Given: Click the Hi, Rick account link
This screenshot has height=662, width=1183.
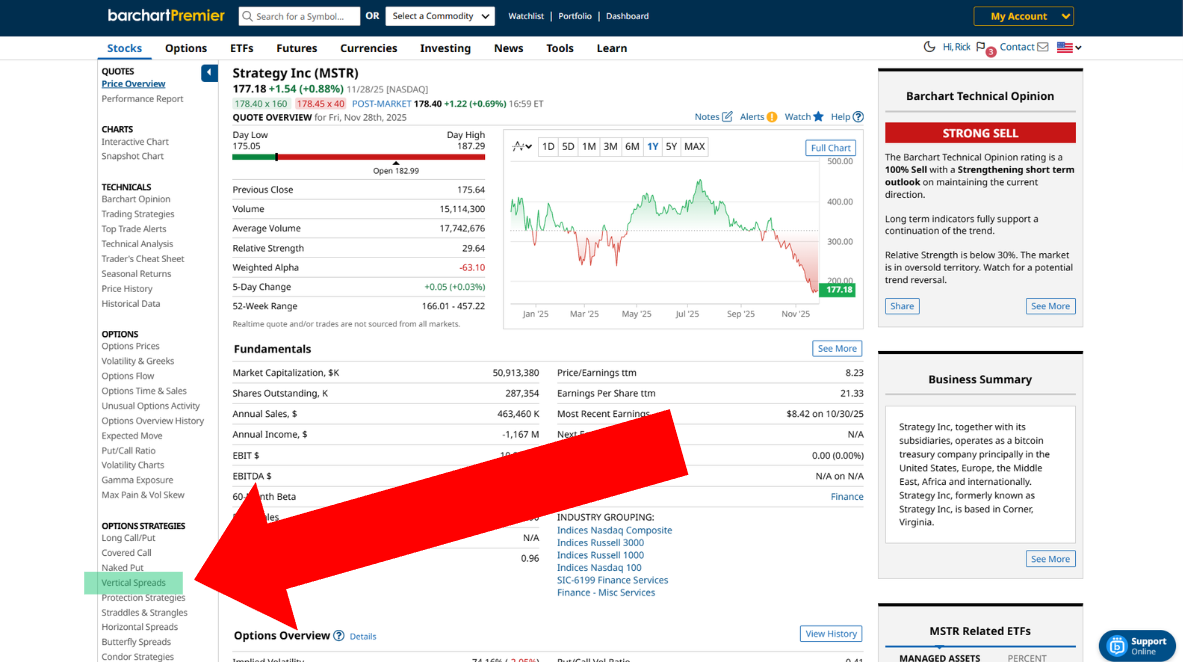Looking at the screenshot, I should (956, 47).
